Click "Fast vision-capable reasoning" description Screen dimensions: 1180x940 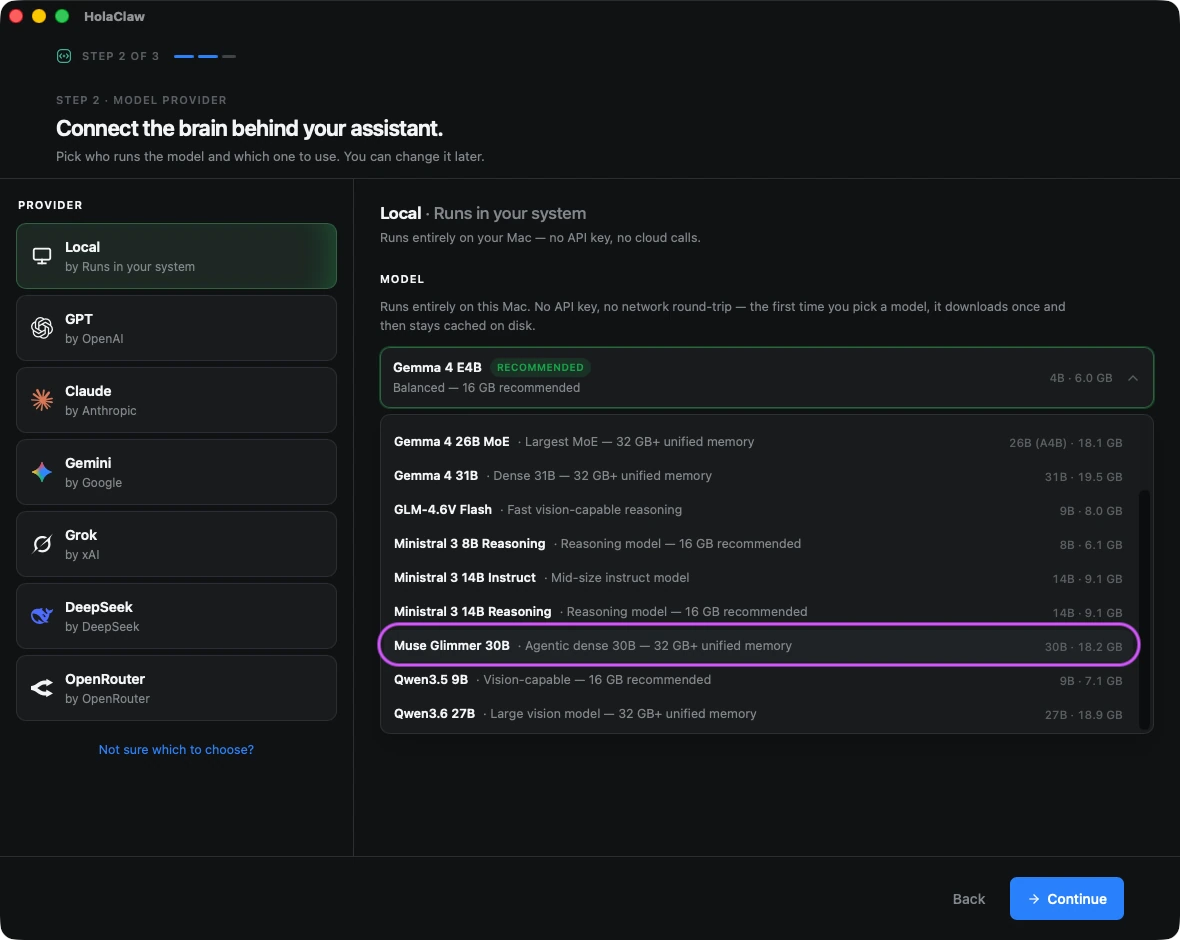[x=595, y=510]
